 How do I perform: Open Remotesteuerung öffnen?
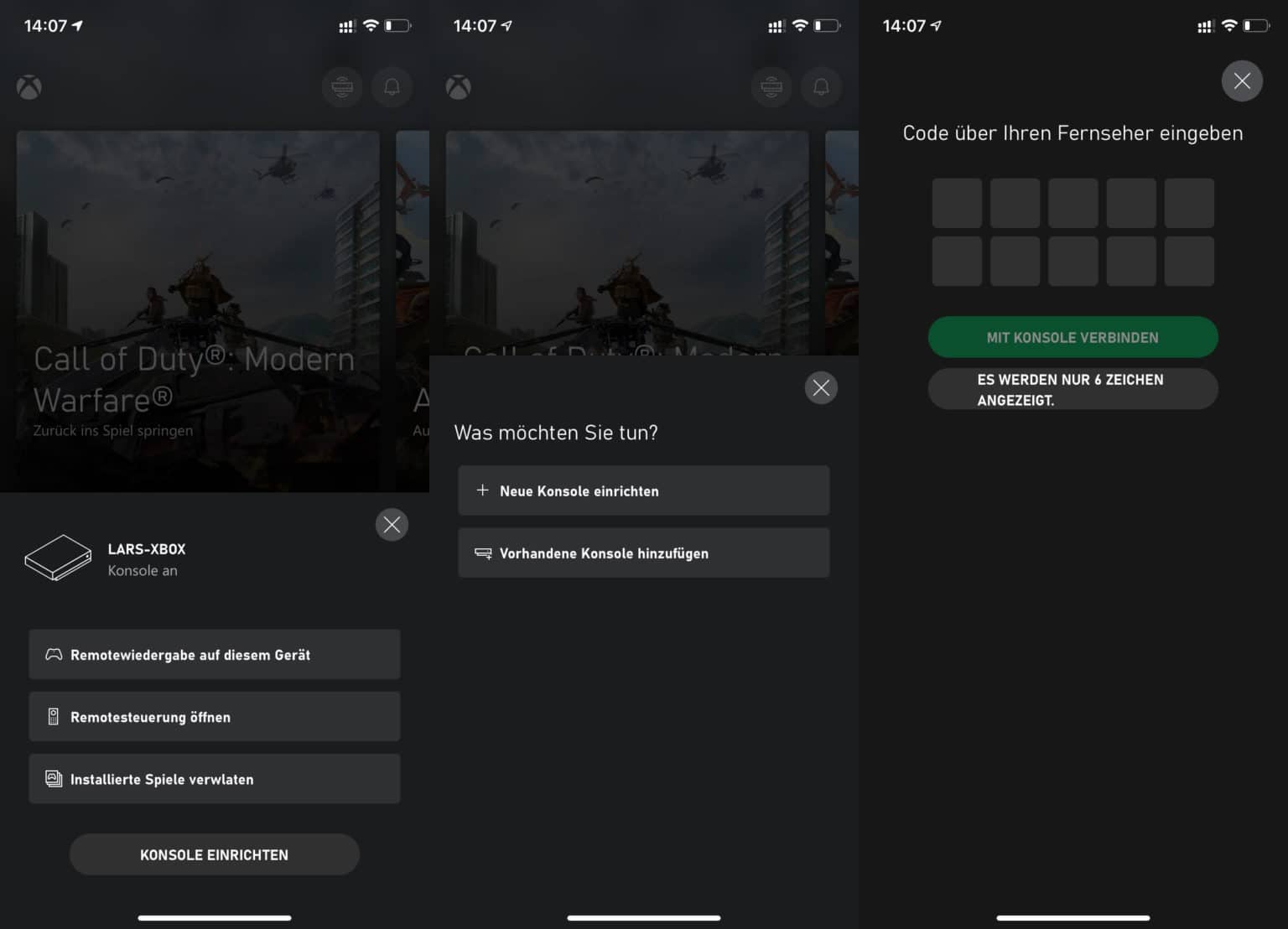[214, 716]
